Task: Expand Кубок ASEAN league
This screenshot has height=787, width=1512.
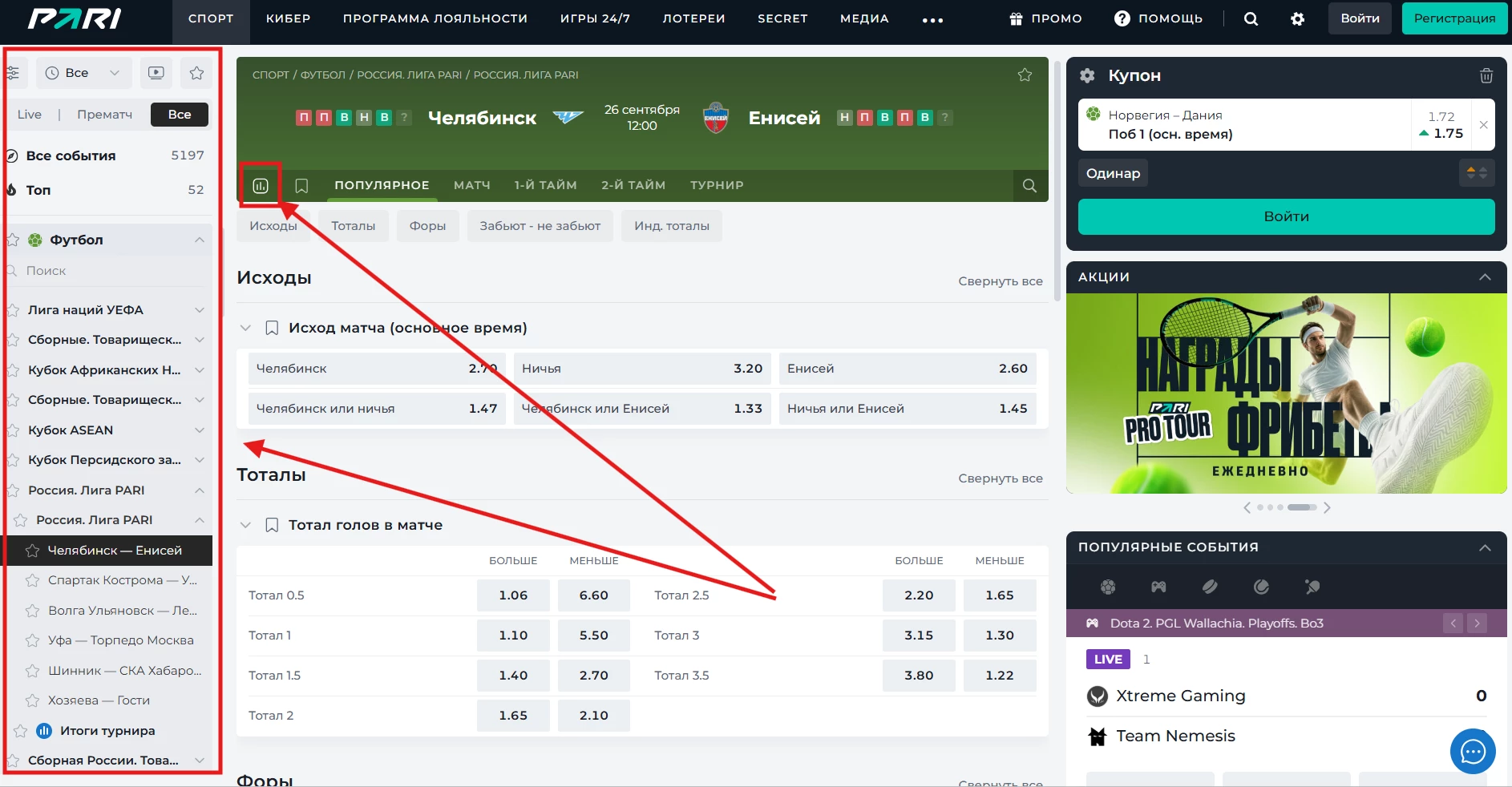Action: click(x=200, y=430)
